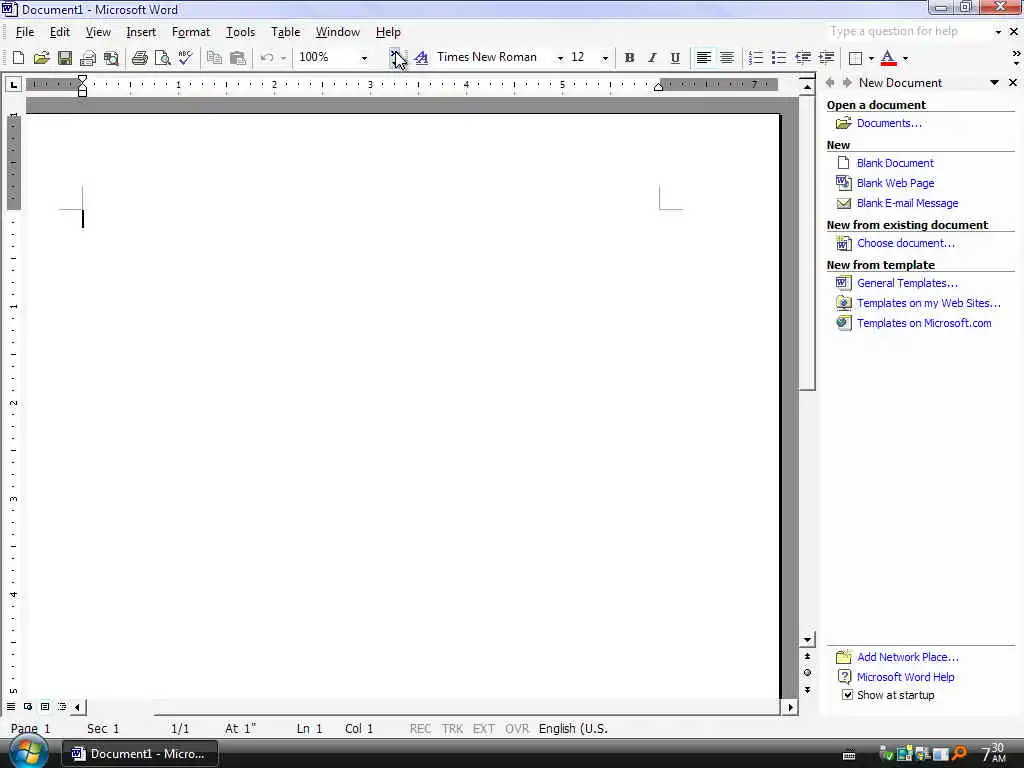Open Templates on Microsoft.com link
Image resolution: width=1024 pixels, height=768 pixels.
pyautogui.click(x=923, y=323)
